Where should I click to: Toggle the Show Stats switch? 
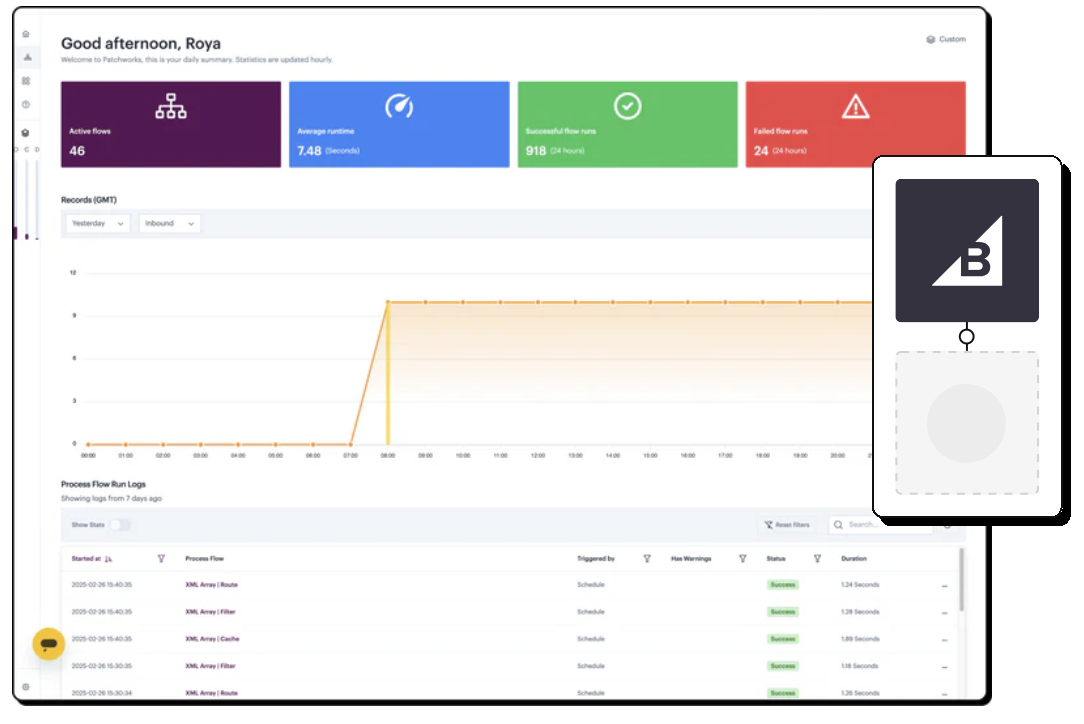(120, 525)
